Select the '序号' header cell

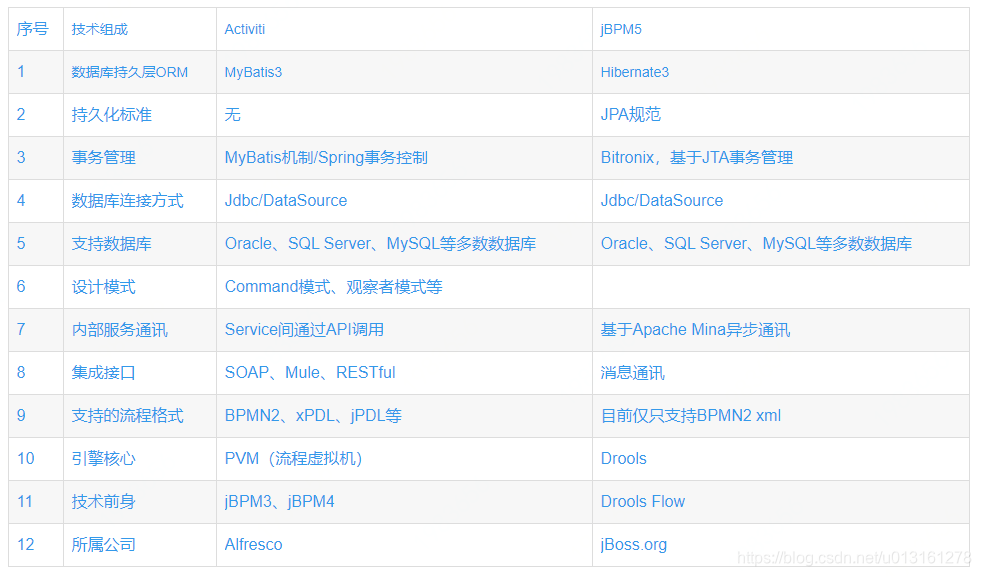click(x=36, y=29)
